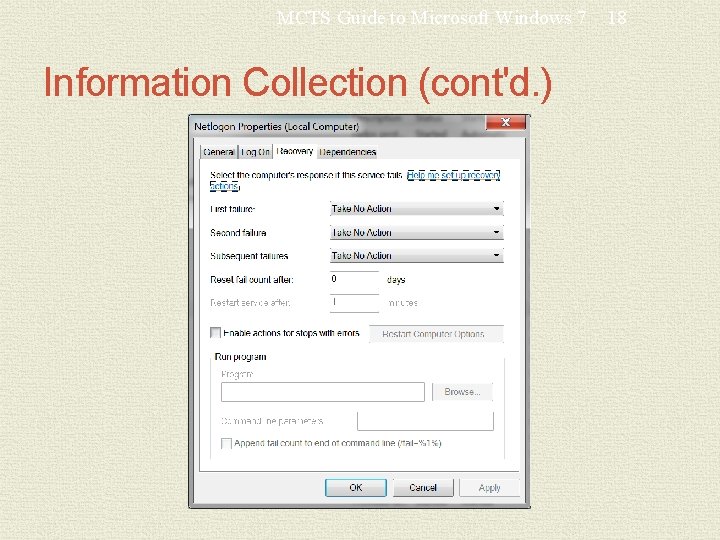Click the Command line parameters field

tap(425, 421)
